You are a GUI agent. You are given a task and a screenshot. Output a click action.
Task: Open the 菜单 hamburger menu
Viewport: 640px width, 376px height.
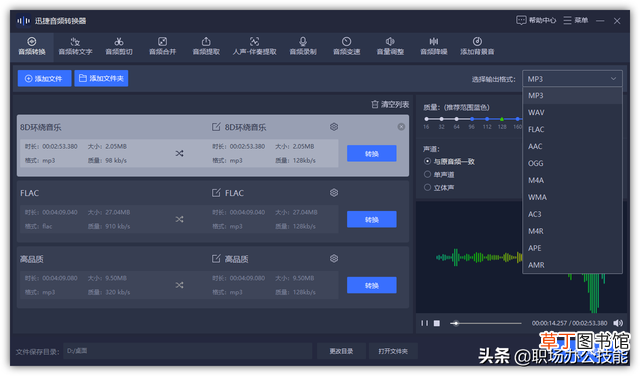point(576,20)
